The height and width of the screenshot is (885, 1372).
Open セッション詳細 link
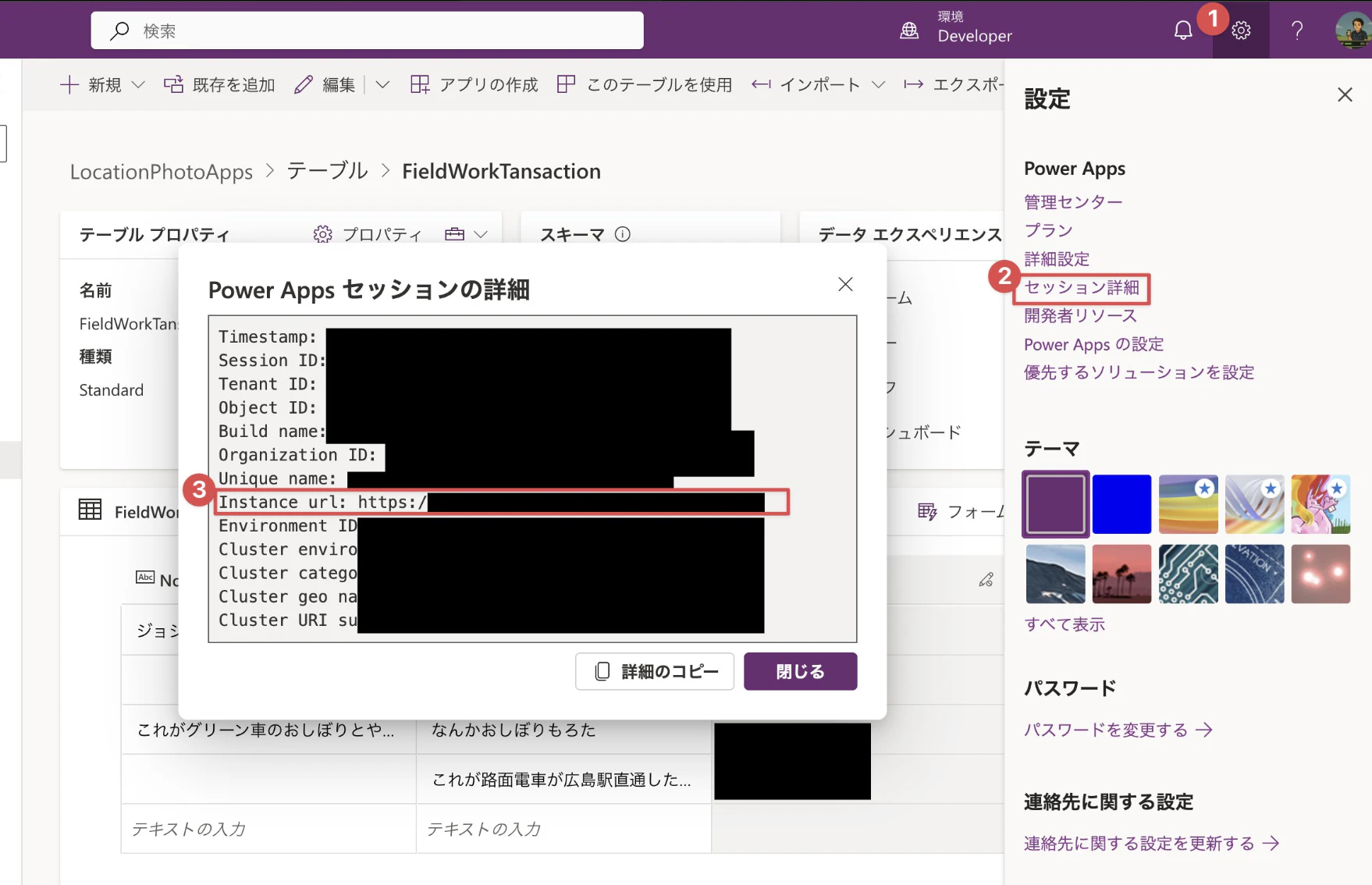[x=1082, y=287]
